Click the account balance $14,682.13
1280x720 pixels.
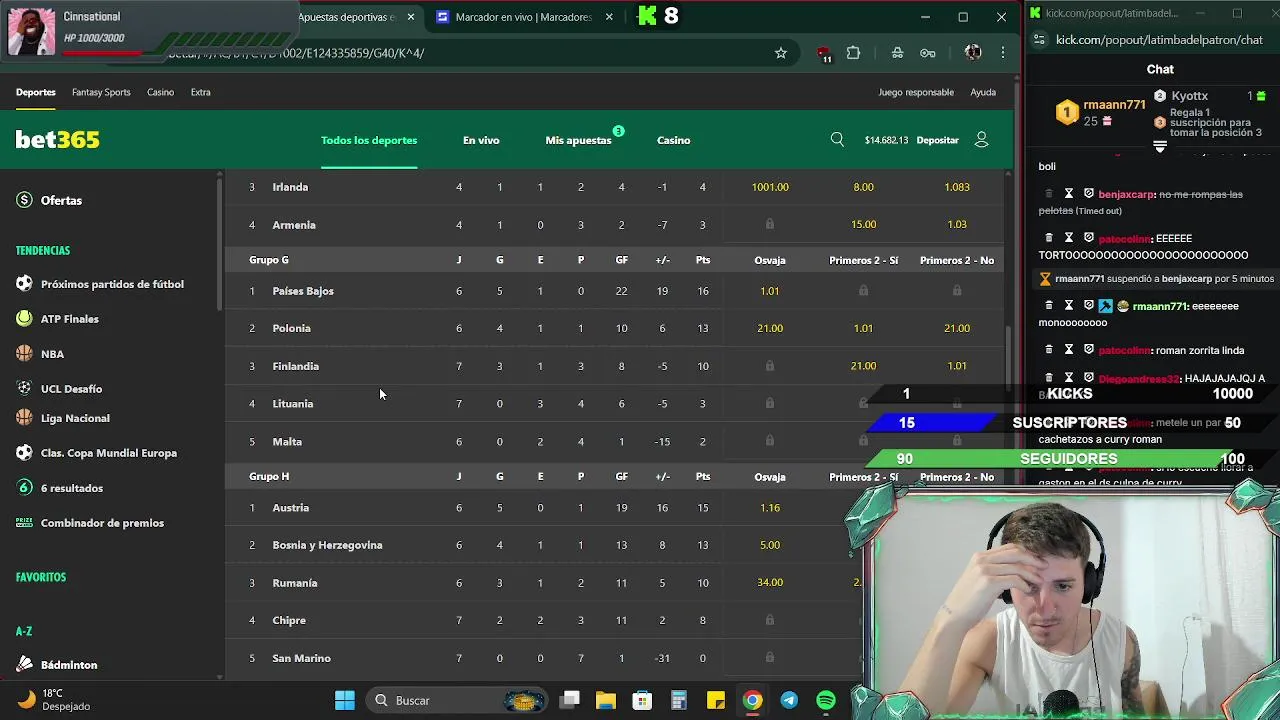pos(886,140)
